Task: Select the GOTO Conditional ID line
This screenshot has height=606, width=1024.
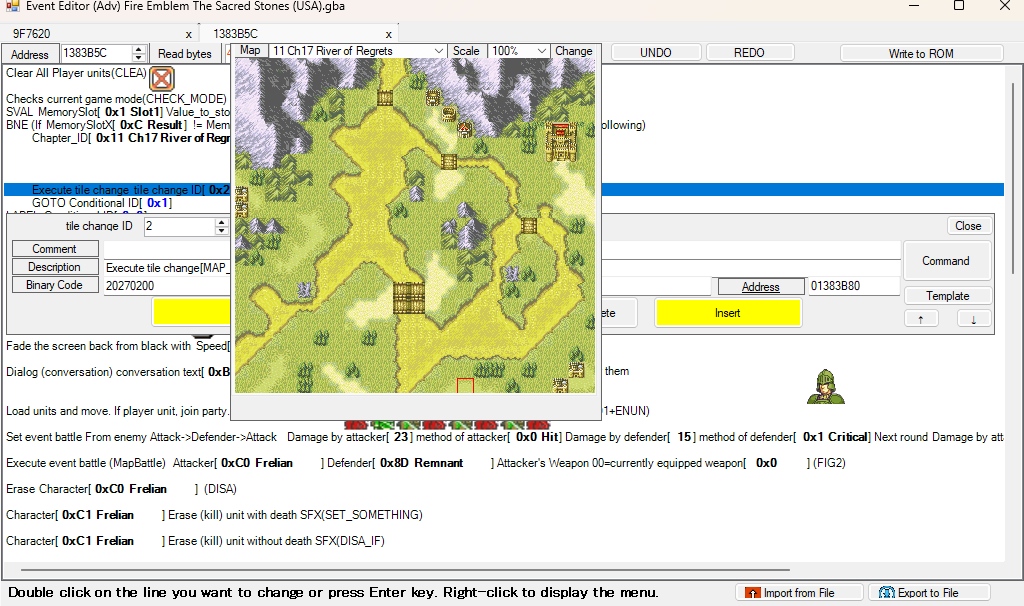Action: [102, 203]
